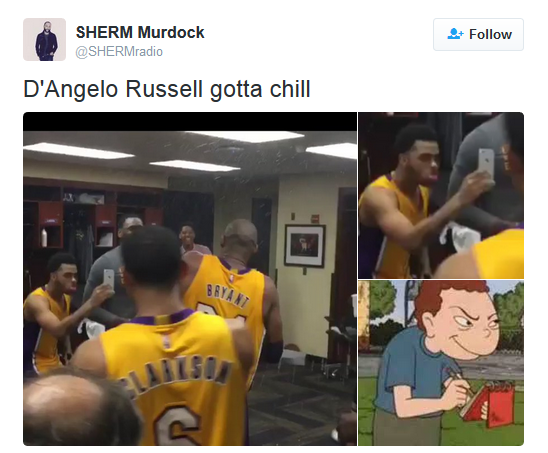This screenshot has height=453, width=548.
Task: Open the top-right selfie close-up photo
Action: (441, 195)
